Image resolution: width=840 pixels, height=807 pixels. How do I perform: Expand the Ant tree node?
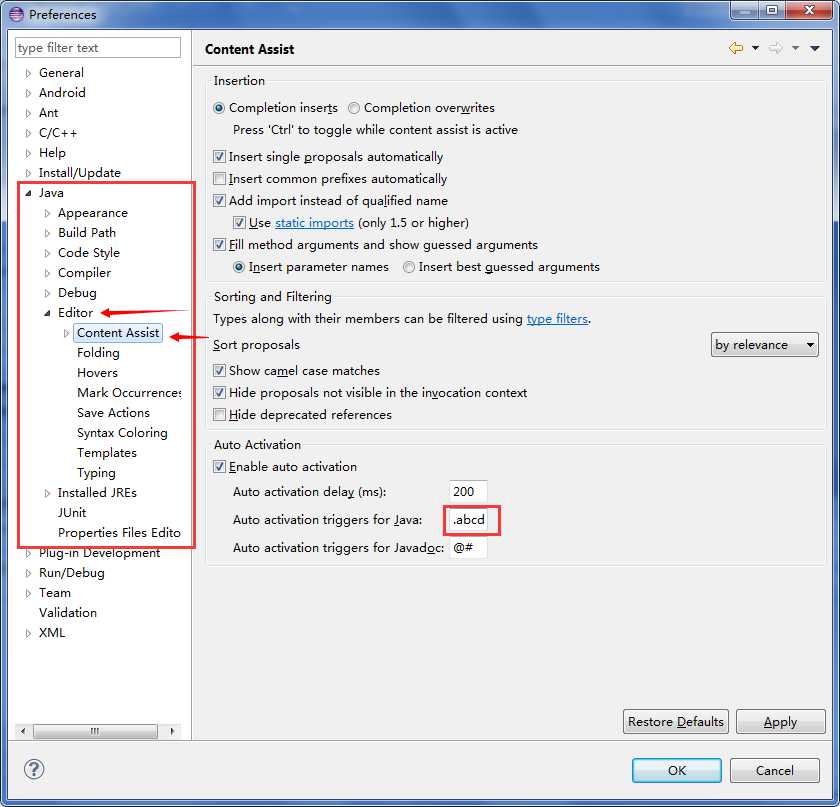pos(28,113)
